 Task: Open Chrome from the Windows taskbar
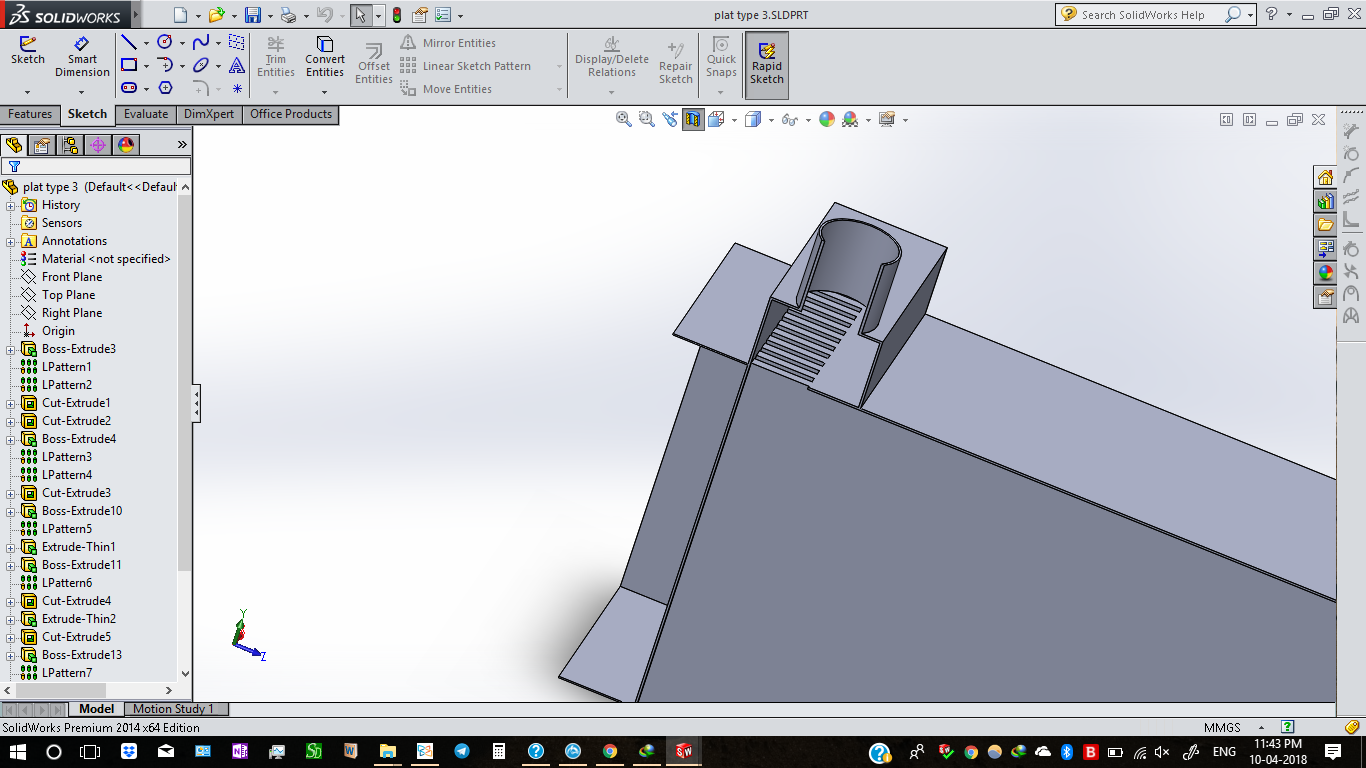click(610, 751)
